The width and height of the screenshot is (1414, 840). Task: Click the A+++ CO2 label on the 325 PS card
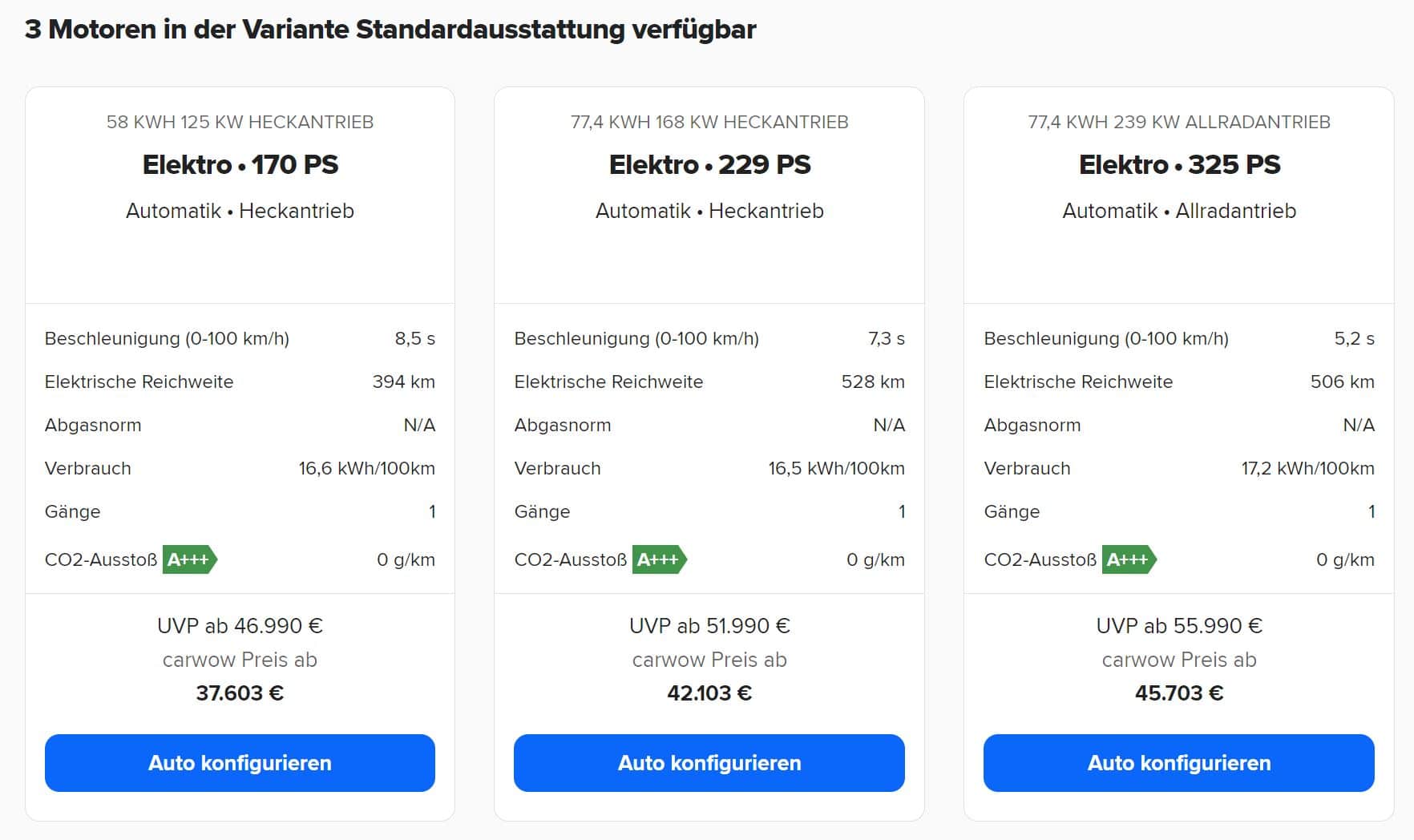1129,559
